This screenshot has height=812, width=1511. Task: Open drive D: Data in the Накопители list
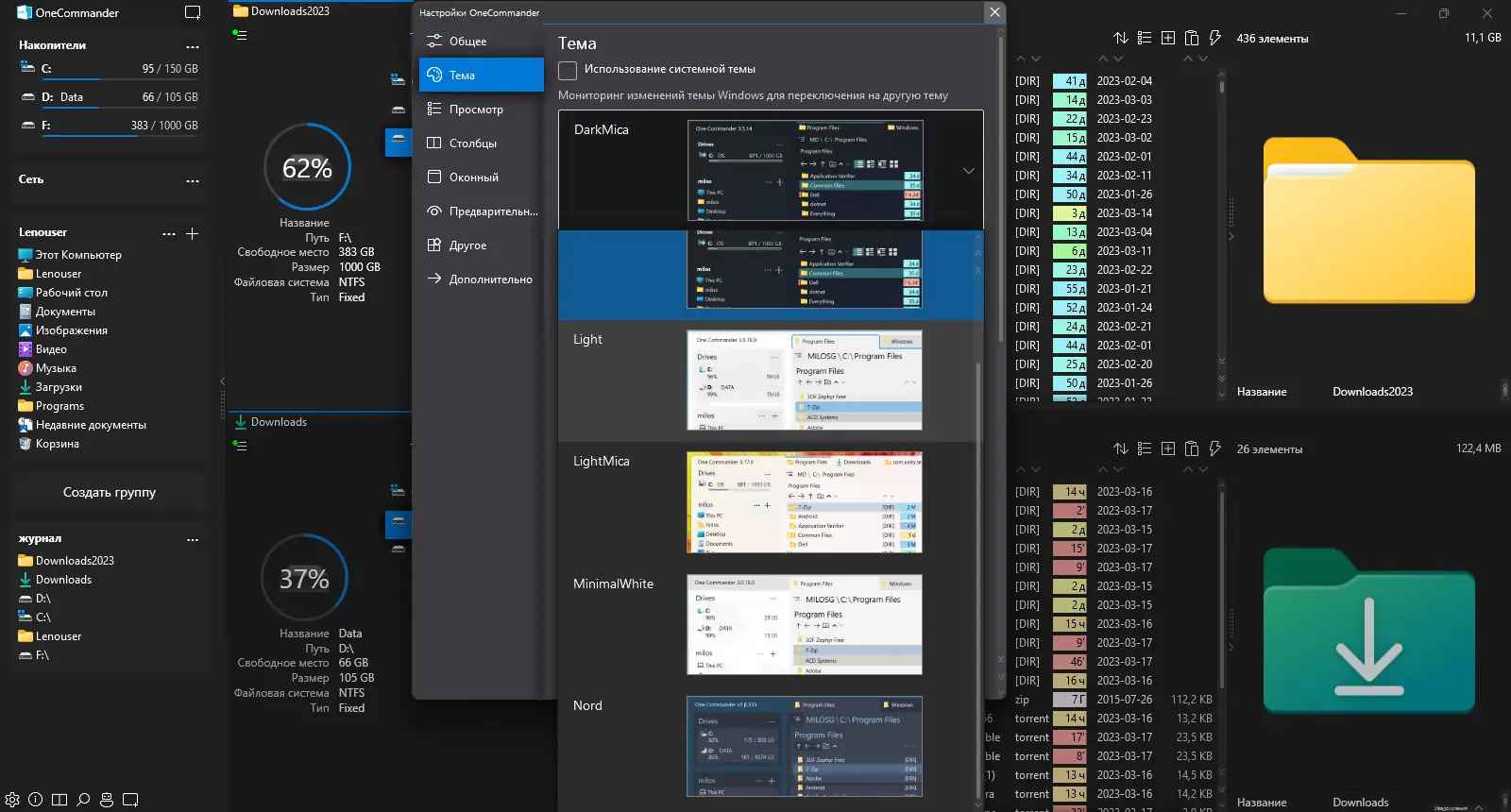click(x=110, y=98)
